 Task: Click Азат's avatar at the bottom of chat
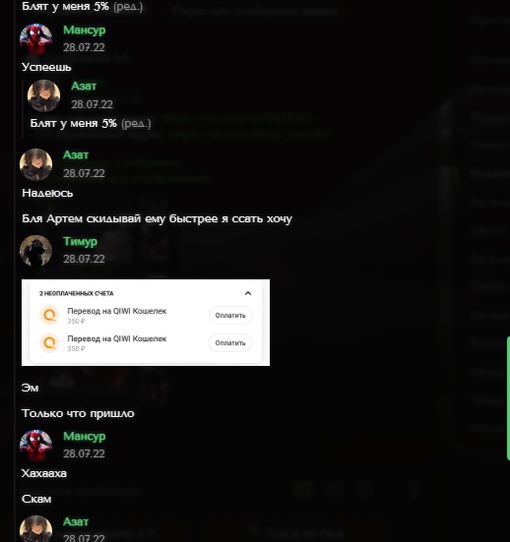coord(36,529)
